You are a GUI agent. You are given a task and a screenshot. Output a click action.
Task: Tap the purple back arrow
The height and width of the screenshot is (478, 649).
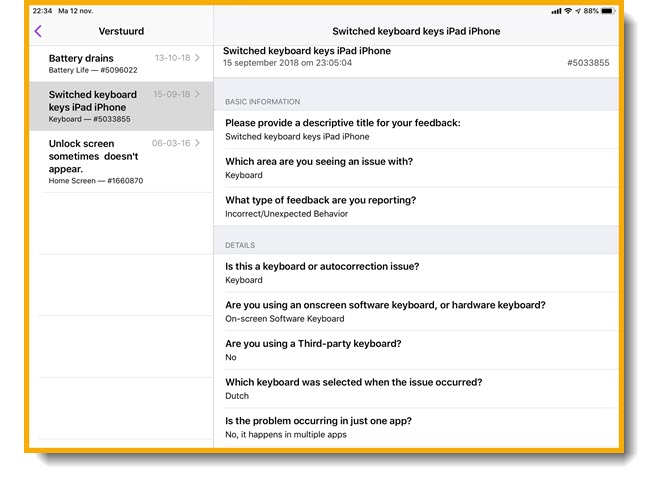click(x=38, y=31)
